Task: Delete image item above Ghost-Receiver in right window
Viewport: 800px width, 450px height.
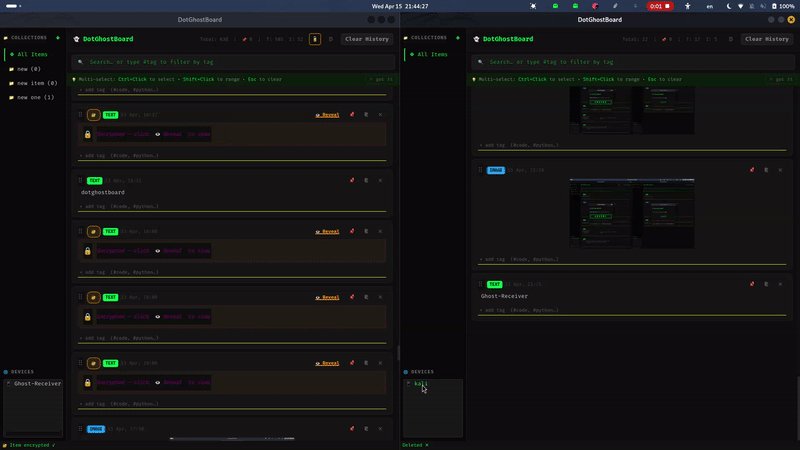Action: pyautogui.click(x=781, y=170)
